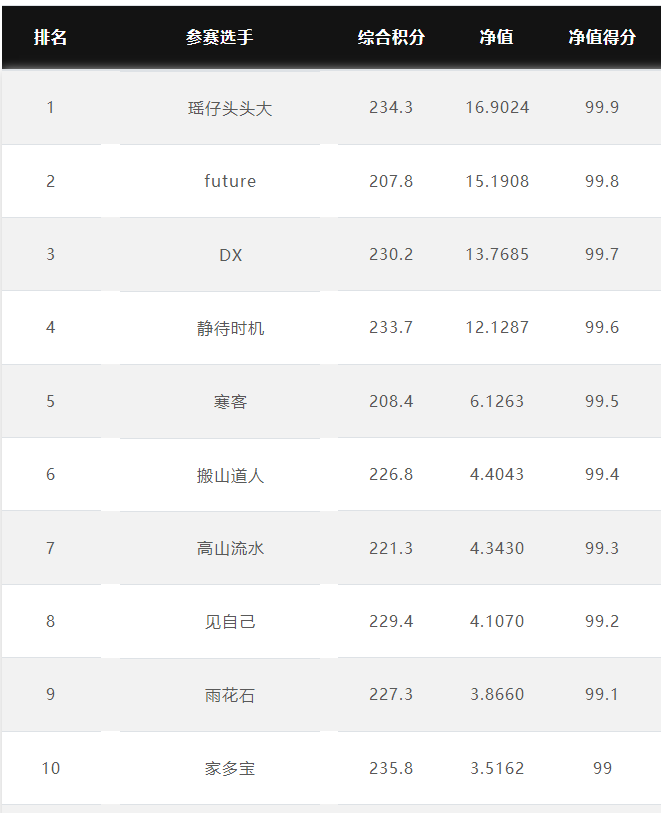Select player name 见自己
Image resolution: width=661 pixels, height=813 pixels.
point(230,621)
